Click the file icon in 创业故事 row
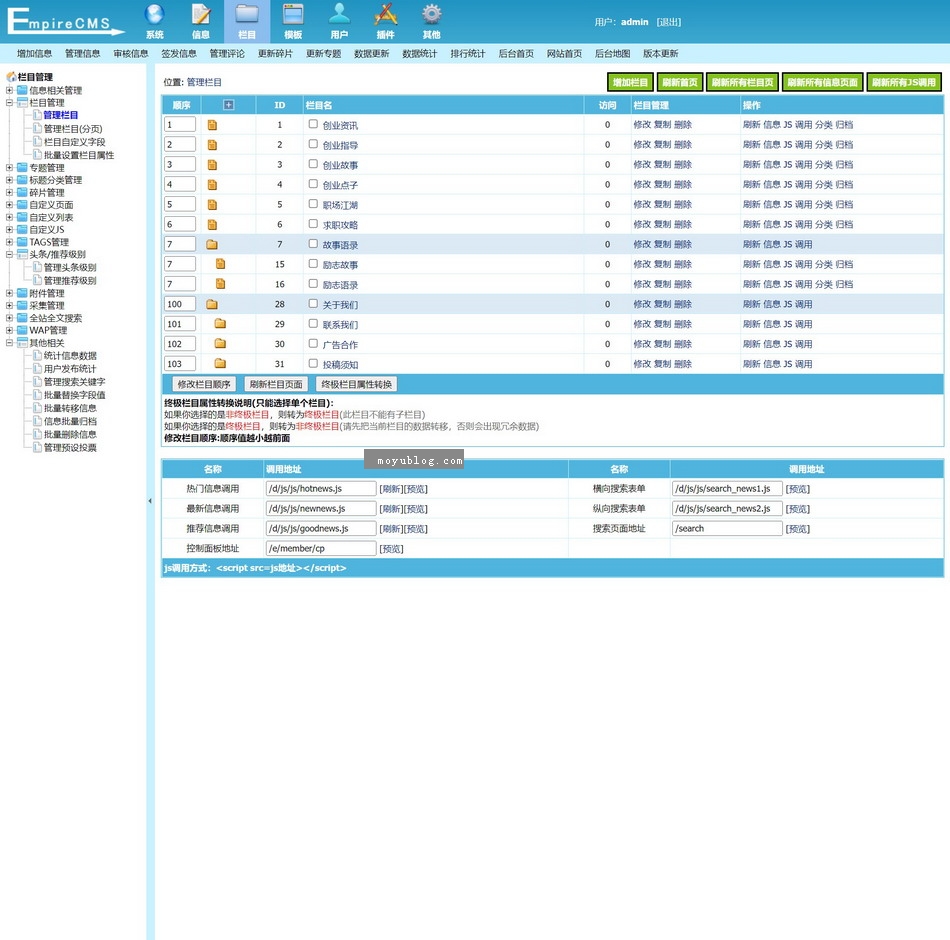The height and width of the screenshot is (940, 950). tap(212, 165)
